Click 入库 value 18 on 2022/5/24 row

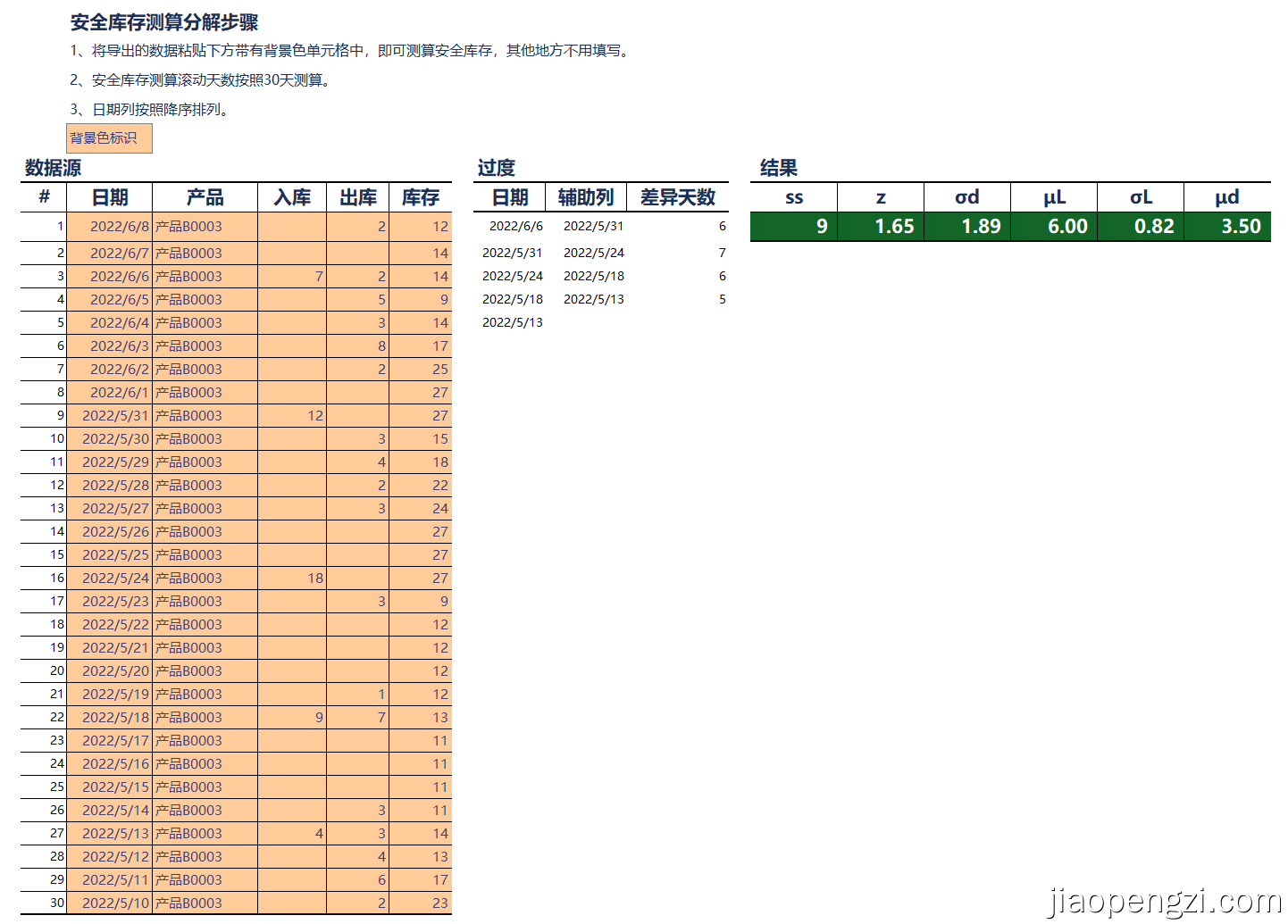point(292,579)
